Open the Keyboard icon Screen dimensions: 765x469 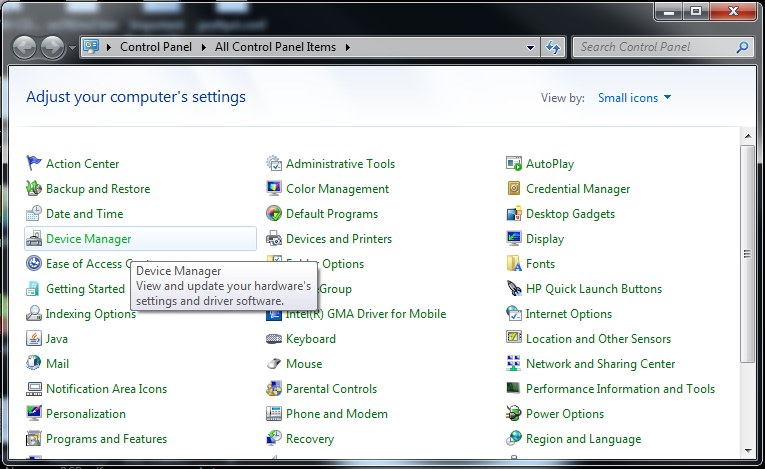tap(274, 338)
